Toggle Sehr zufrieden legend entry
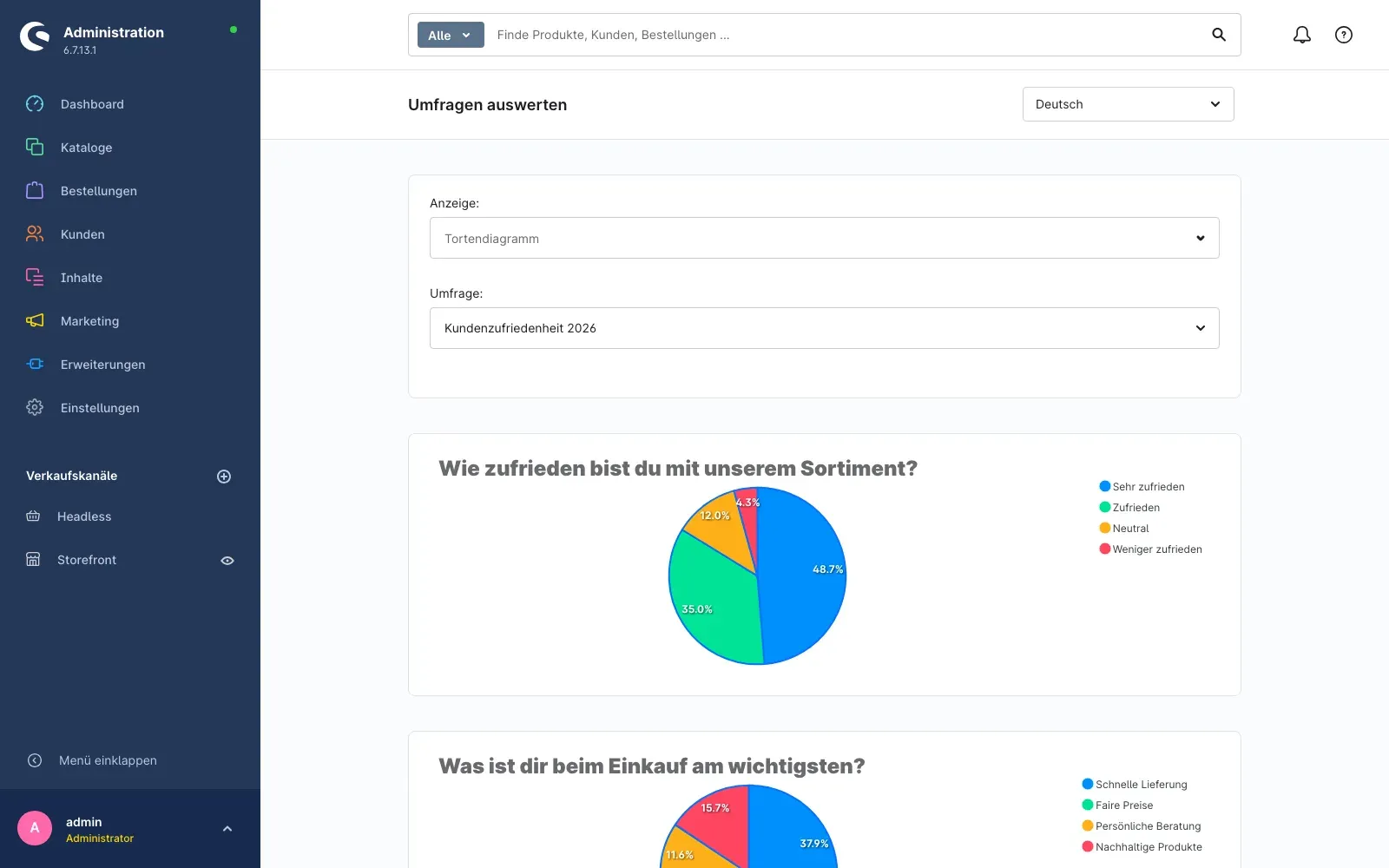 [1142, 487]
